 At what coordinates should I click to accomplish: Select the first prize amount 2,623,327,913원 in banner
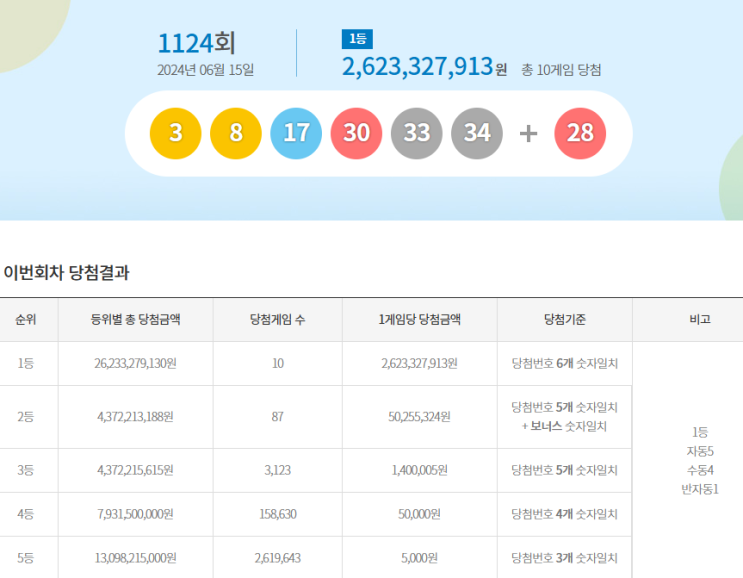tap(424, 66)
